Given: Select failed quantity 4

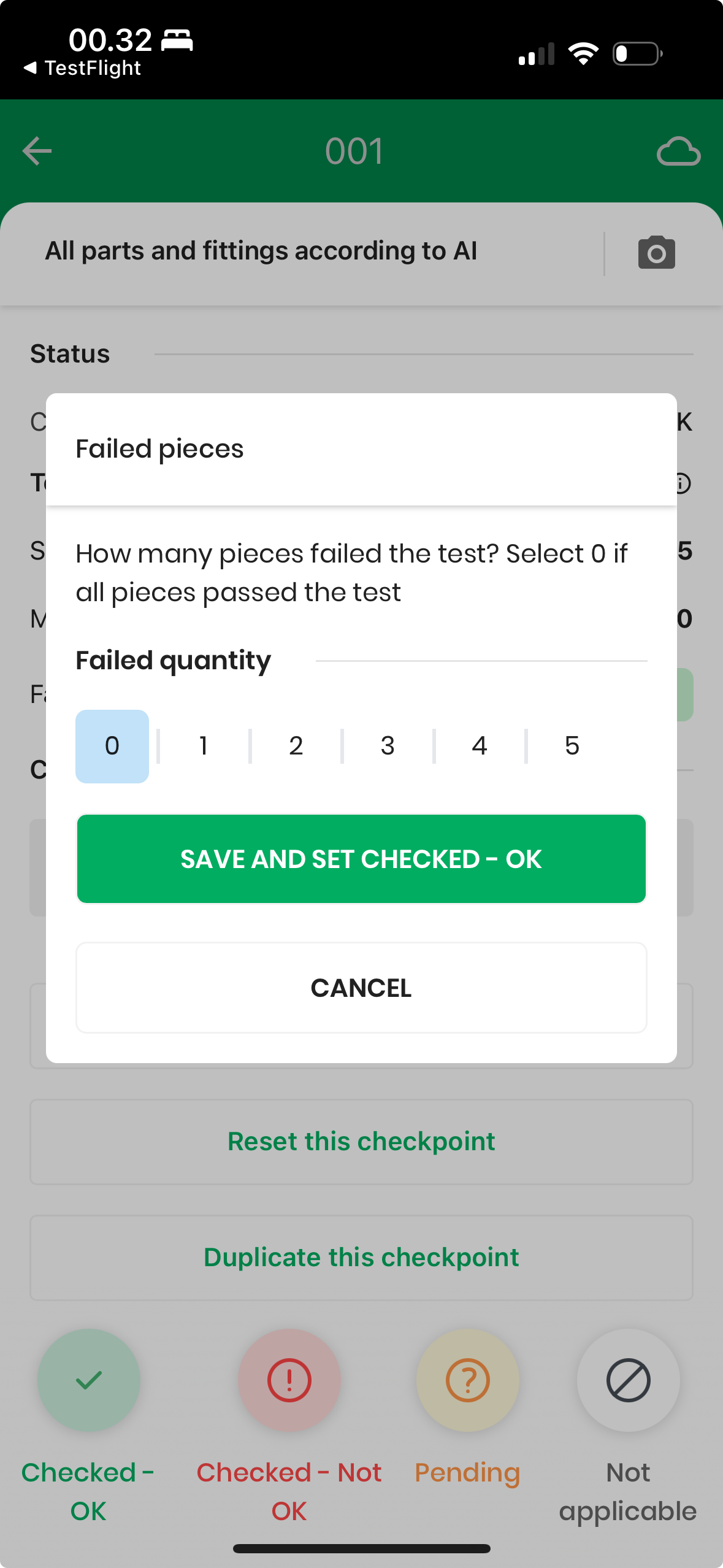Looking at the screenshot, I should point(480,746).
